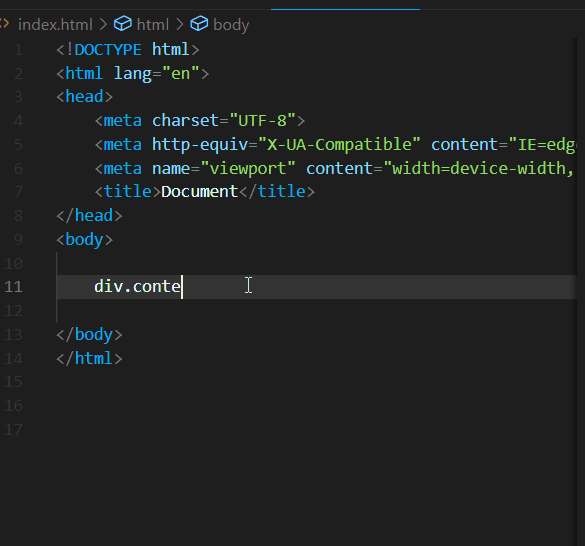This screenshot has width=585, height=546.
Task: Expand chevron after html breadcrumb
Action: [180, 25]
